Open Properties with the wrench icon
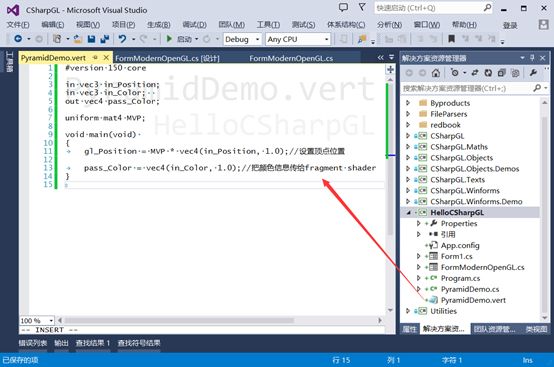Image resolution: width=554 pixels, height=367 pixels. click(x=533, y=73)
